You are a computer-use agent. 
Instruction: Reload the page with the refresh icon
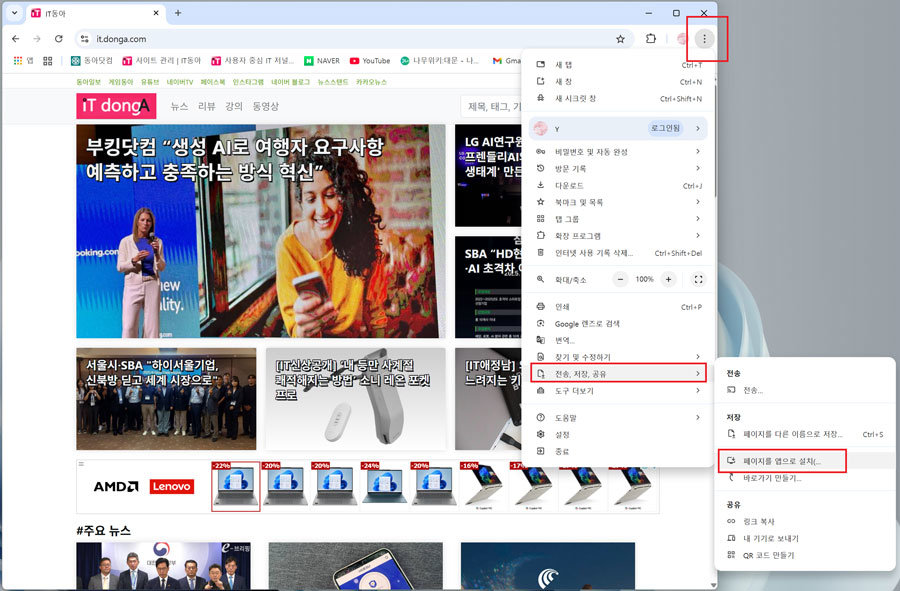click(59, 39)
